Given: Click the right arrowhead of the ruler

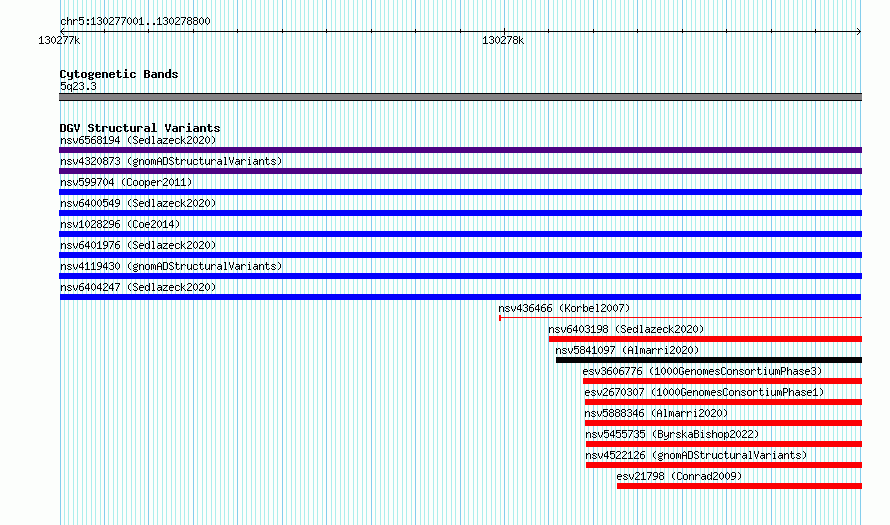Looking at the screenshot, I should click(x=859, y=31).
